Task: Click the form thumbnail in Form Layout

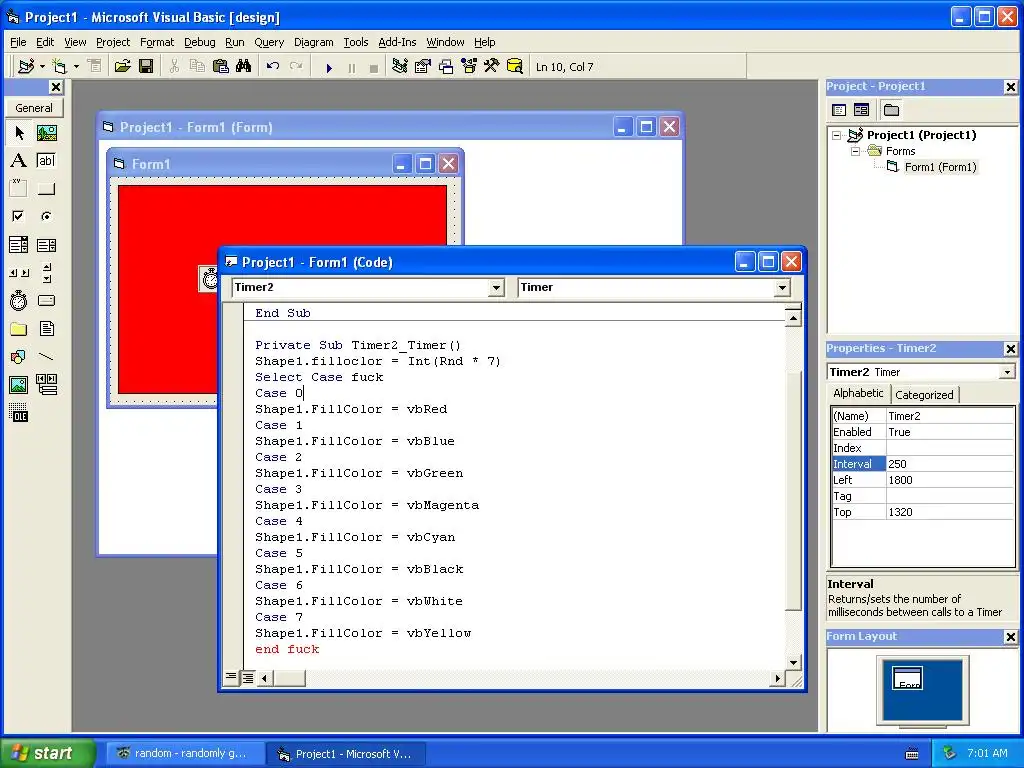Action: pos(907,678)
